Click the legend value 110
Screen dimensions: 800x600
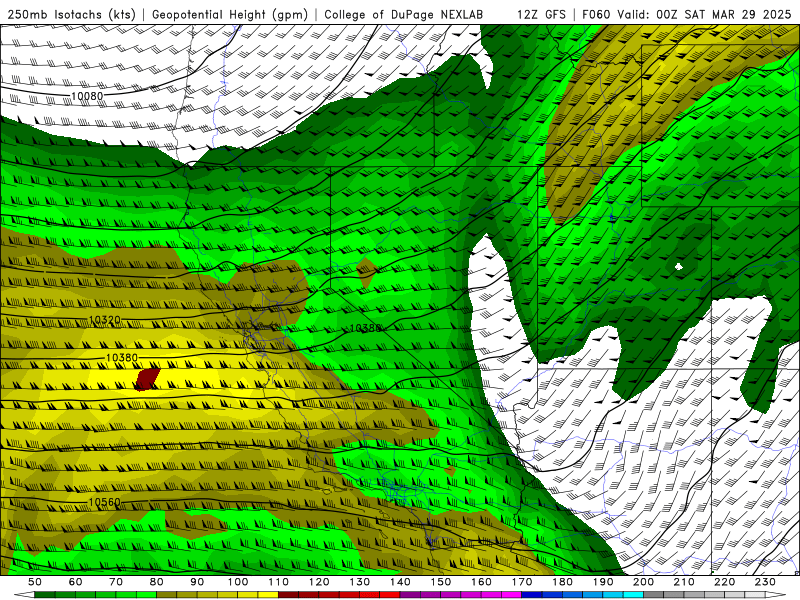tap(278, 582)
